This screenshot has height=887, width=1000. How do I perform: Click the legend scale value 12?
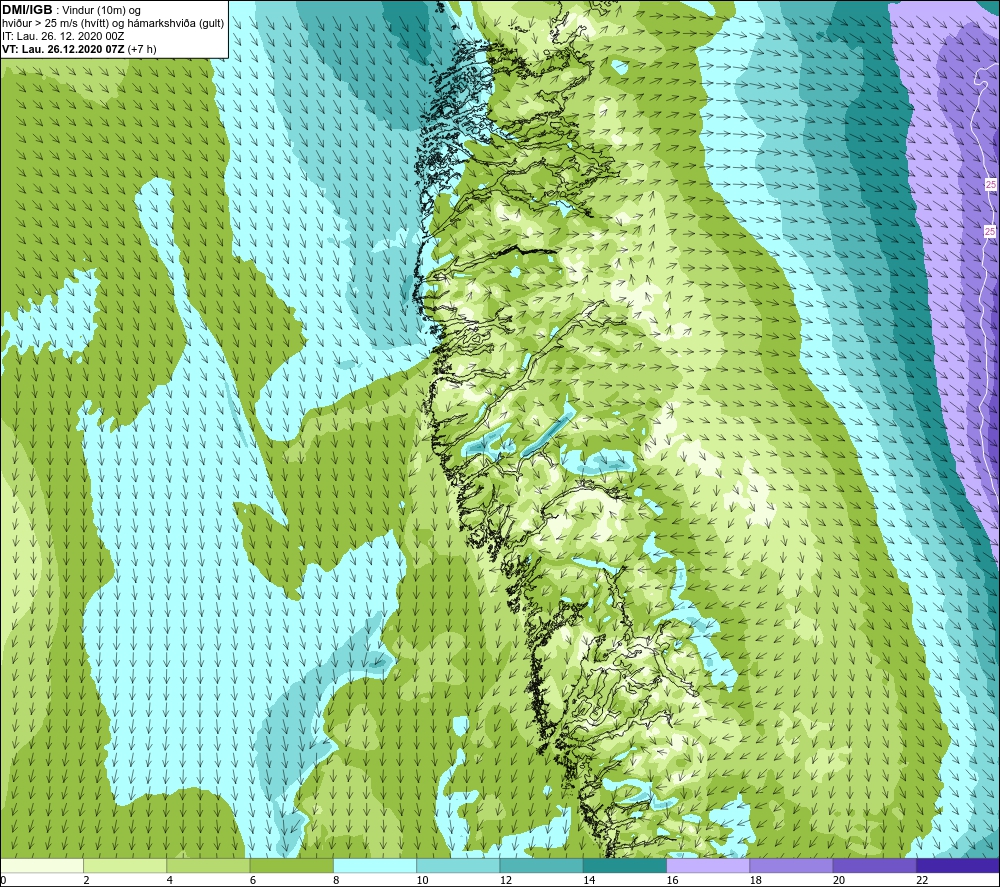pos(506,880)
